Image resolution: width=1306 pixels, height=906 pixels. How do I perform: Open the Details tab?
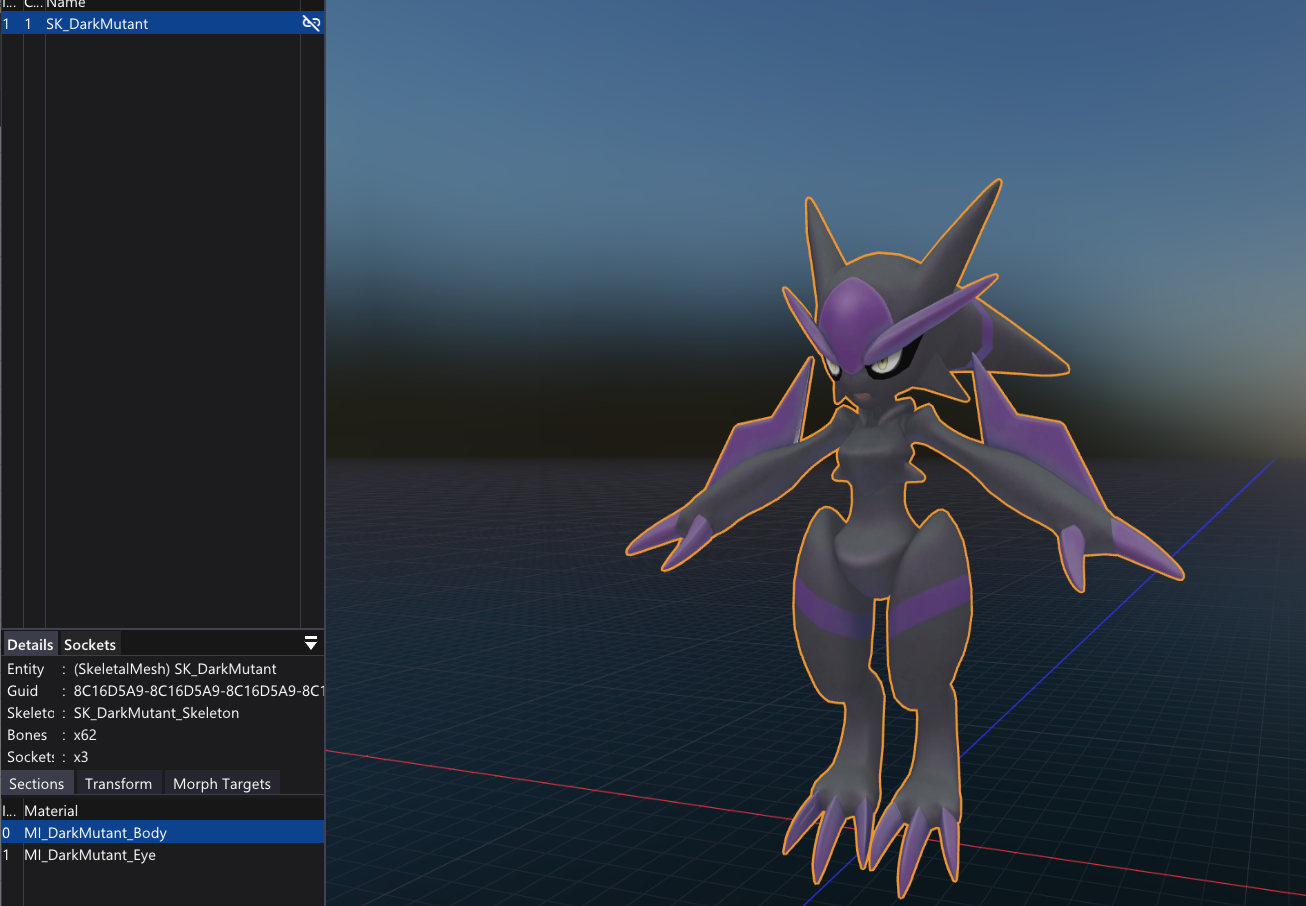point(30,644)
